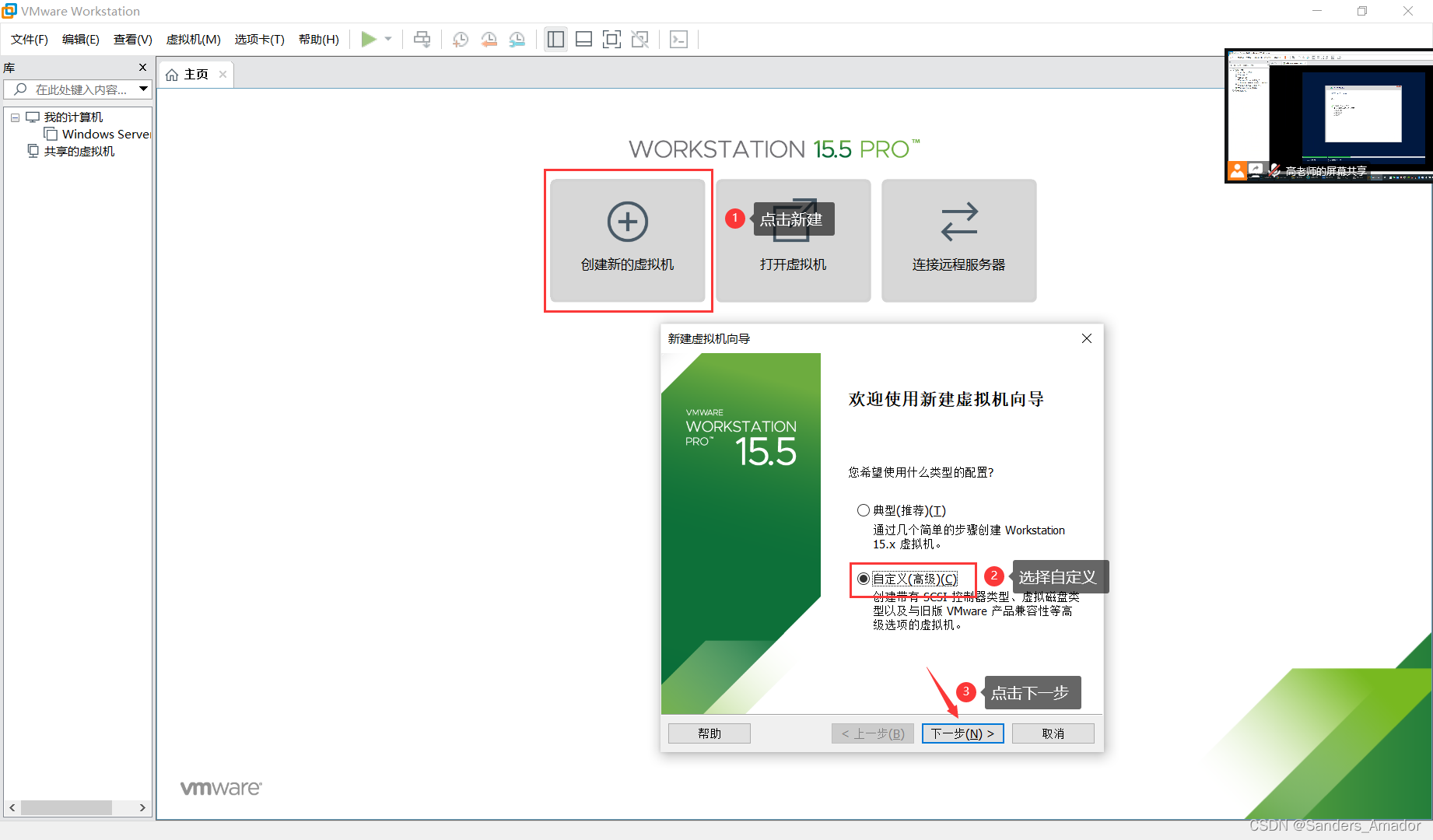Click the 下一步(N) button
This screenshot has width=1433, height=840.
tap(962, 733)
